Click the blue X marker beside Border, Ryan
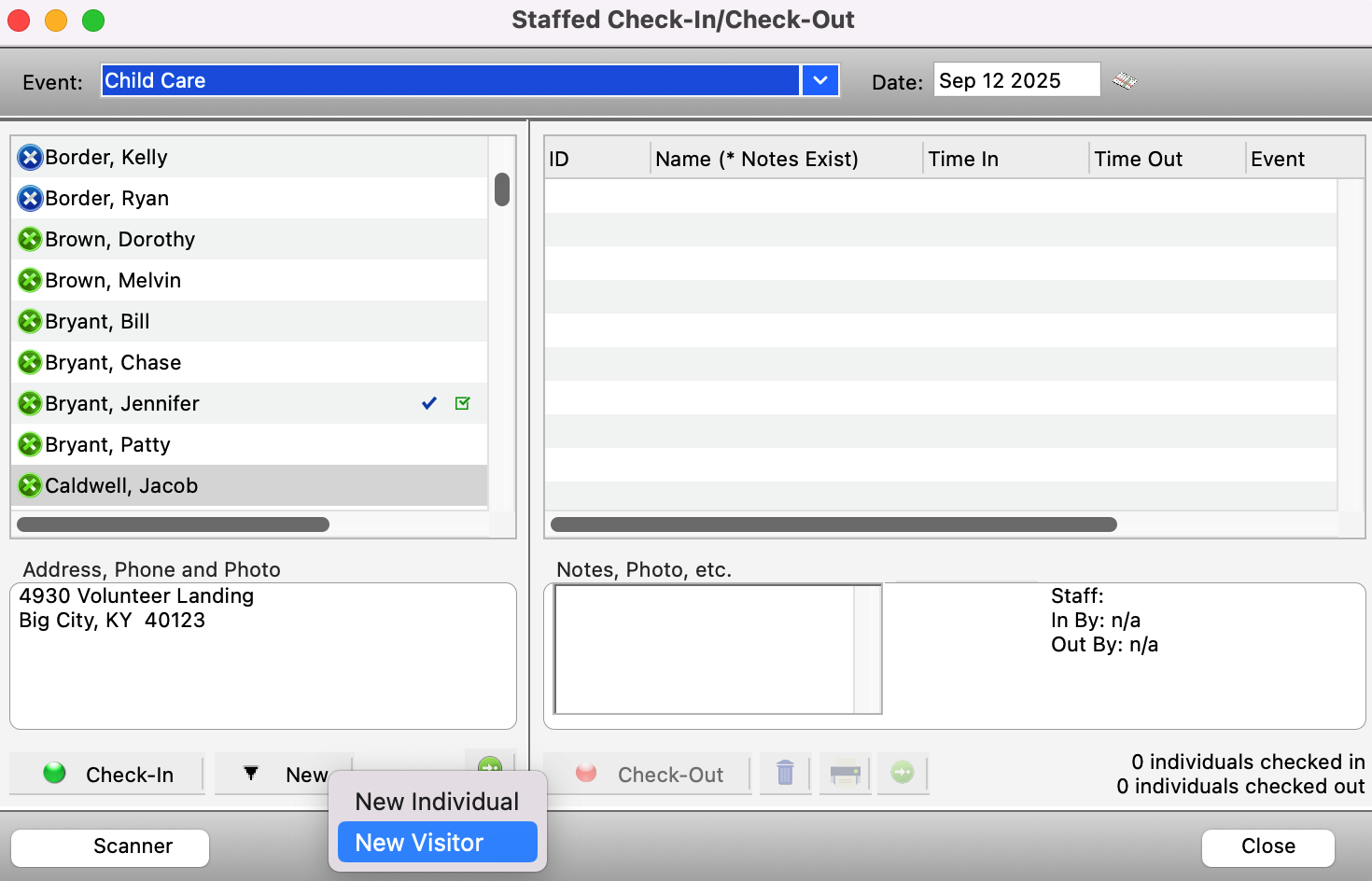The image size is (1372, 881). click(30, 198)
